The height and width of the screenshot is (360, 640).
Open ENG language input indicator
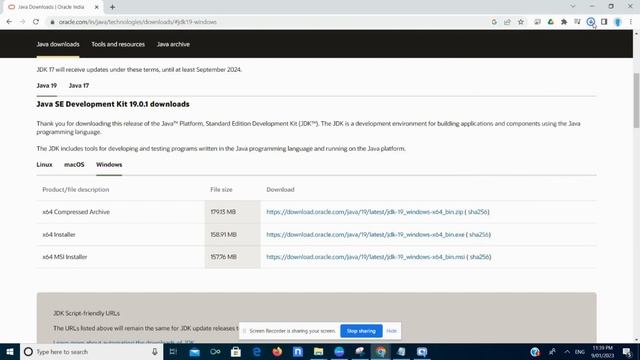pyautogui.click(x=580, y=351)
